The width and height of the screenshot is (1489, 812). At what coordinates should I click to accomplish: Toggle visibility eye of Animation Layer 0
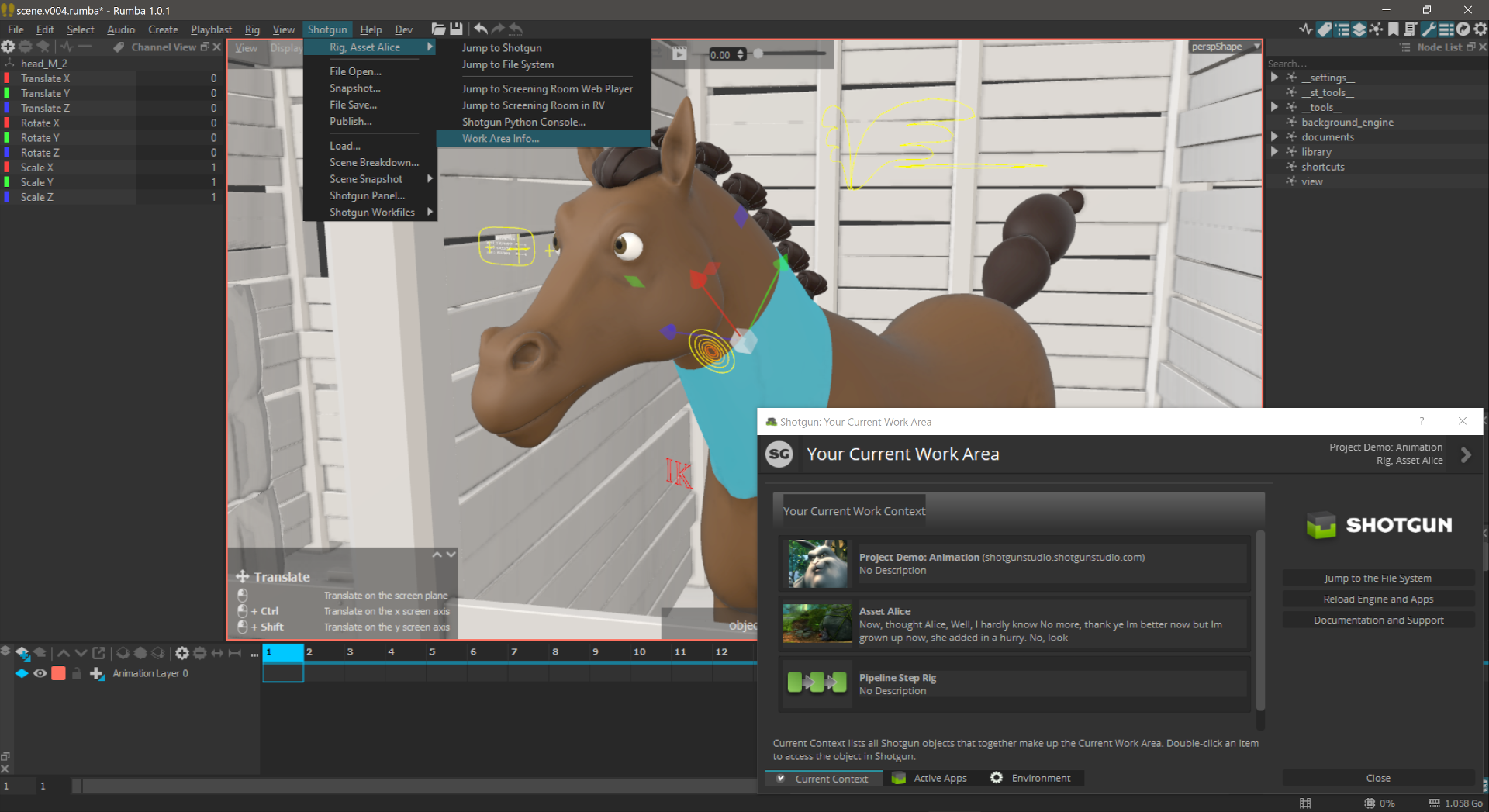(40, 673)
